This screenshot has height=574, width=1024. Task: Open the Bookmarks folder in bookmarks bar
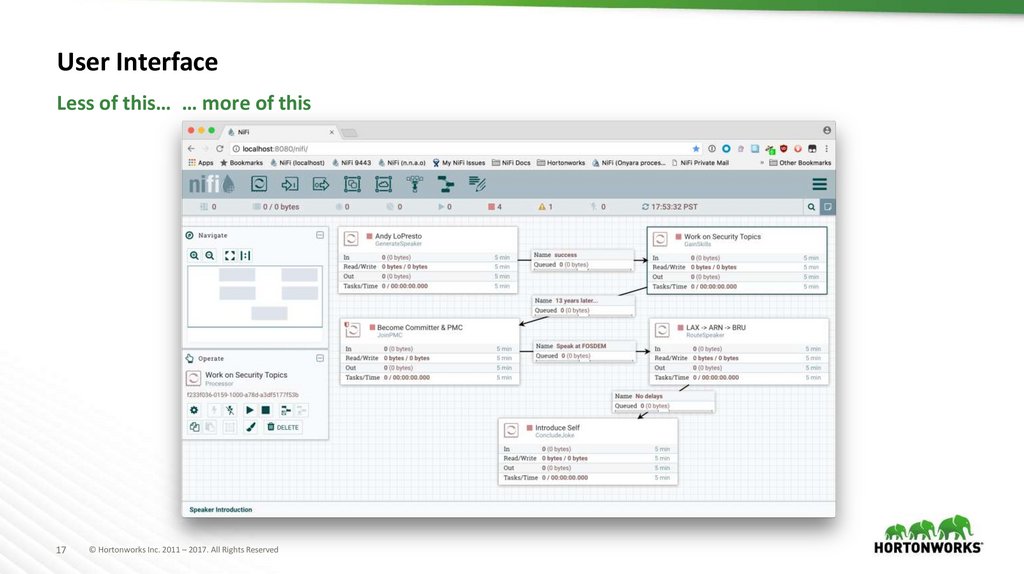241,163
